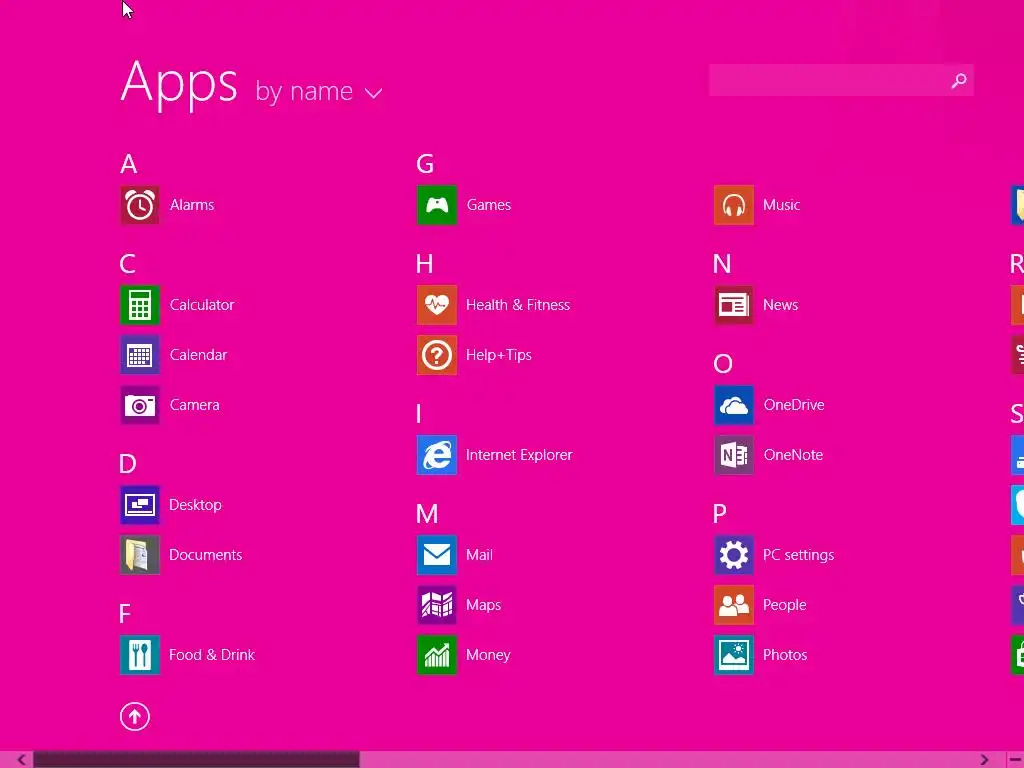This screenshot has height=768, width=1024.
Task: Click the Help+Tips text label
Action: pos(499,355)
